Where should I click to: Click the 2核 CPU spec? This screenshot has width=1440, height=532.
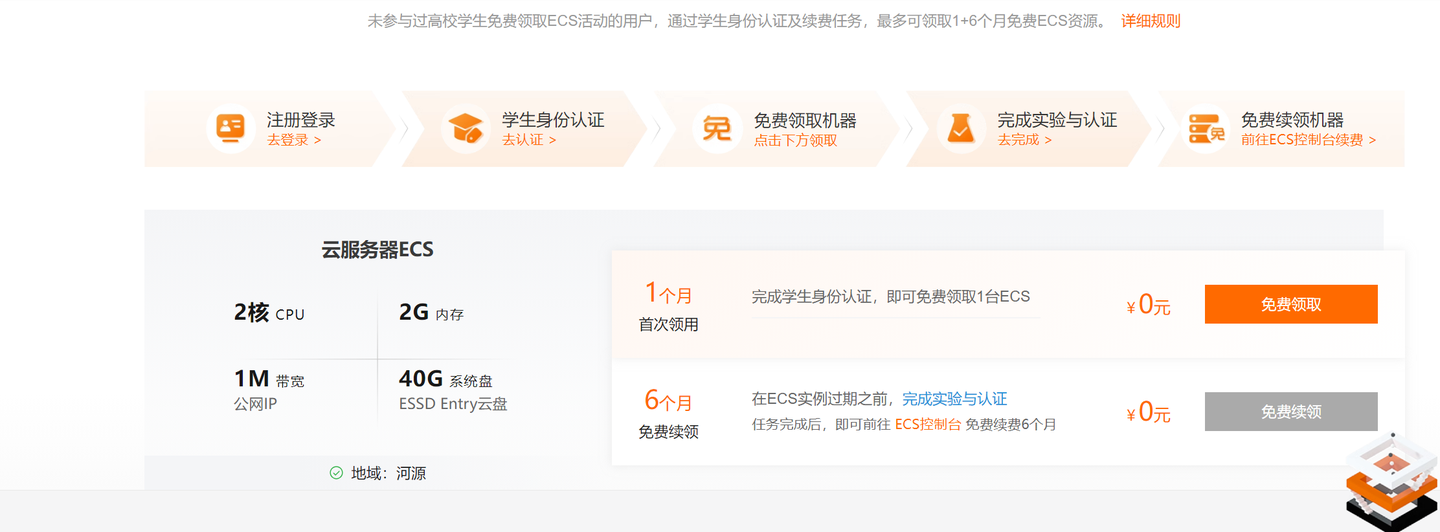click(269, 313)
